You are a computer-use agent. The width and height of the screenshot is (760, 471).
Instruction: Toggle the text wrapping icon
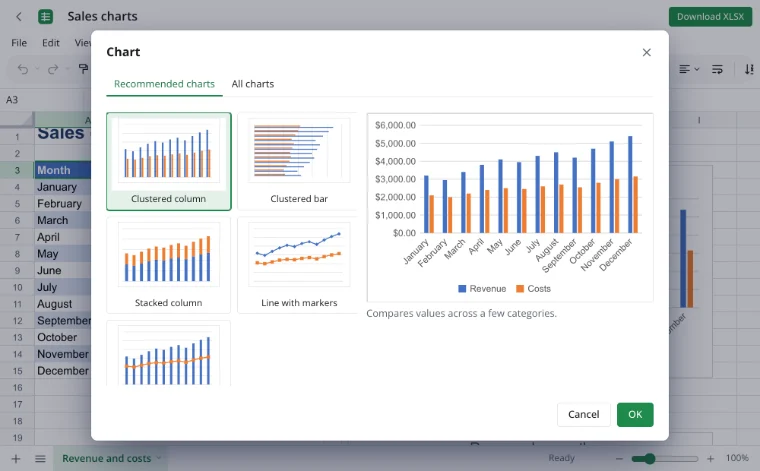[717, 69]
